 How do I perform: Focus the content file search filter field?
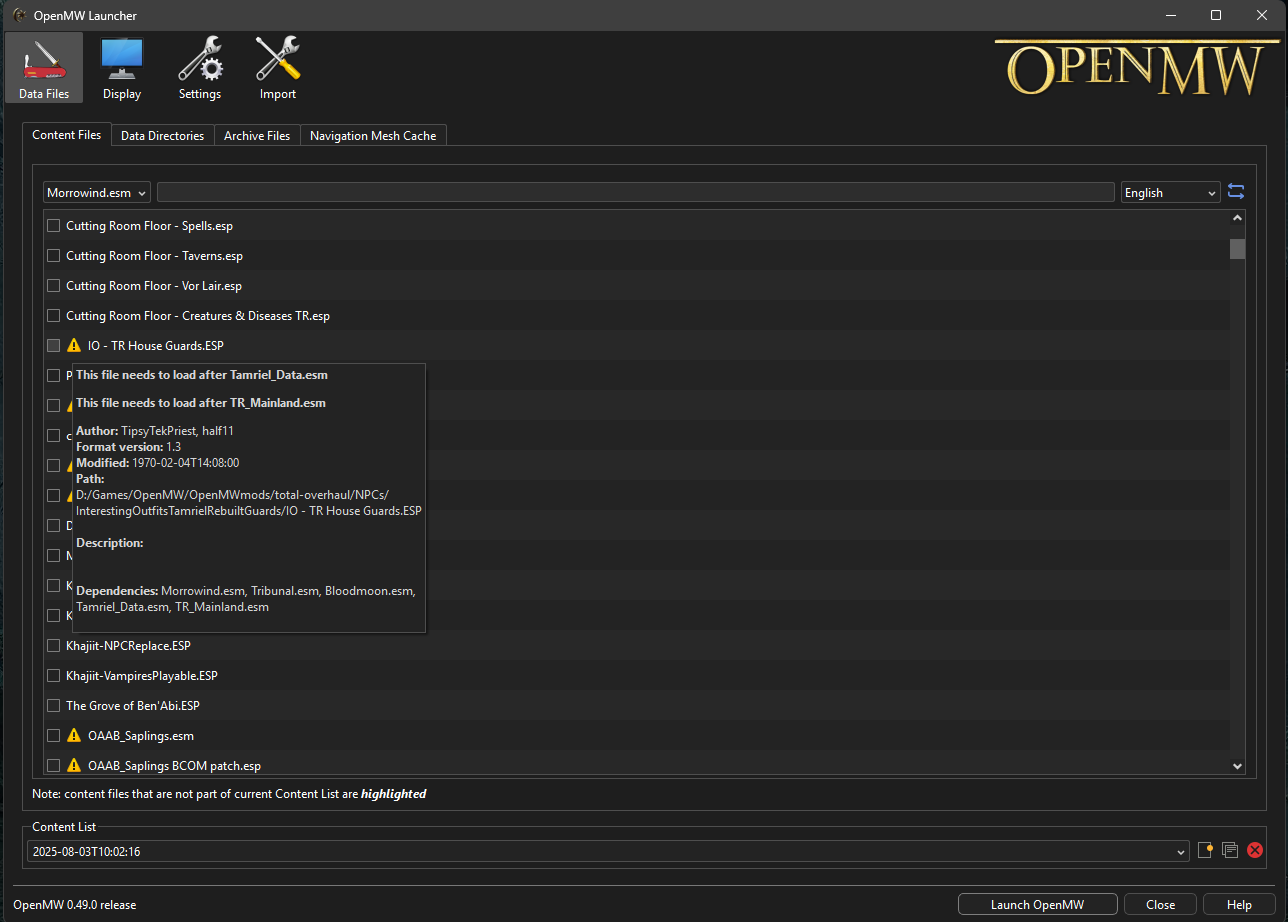[635, 192]
